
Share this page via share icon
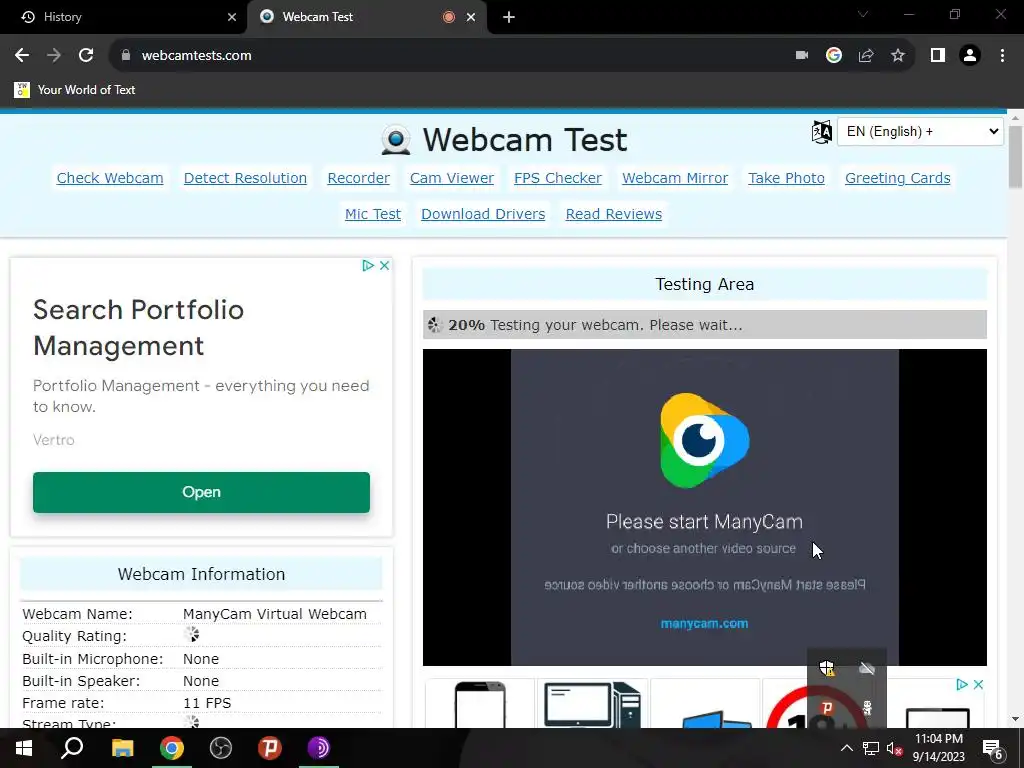(866, 56)
